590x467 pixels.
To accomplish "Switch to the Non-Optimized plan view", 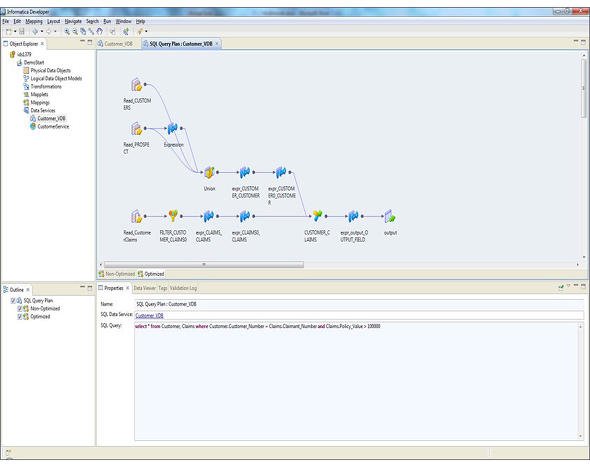I will pyautogui.click(x=117, y=274).
